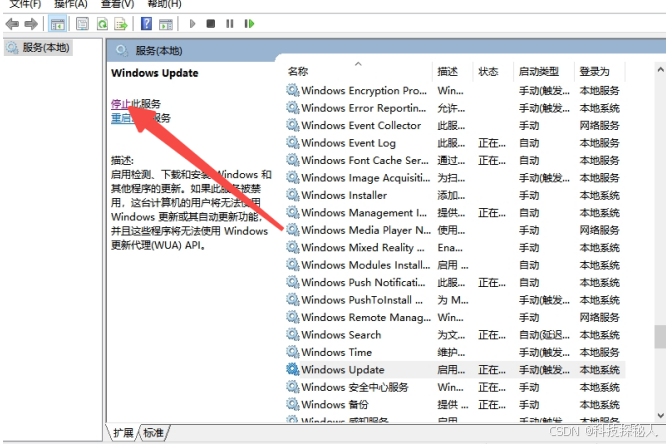
Task: Click the scrollbar down arrow
Action: pyautogui.click(x=660, y=415)
